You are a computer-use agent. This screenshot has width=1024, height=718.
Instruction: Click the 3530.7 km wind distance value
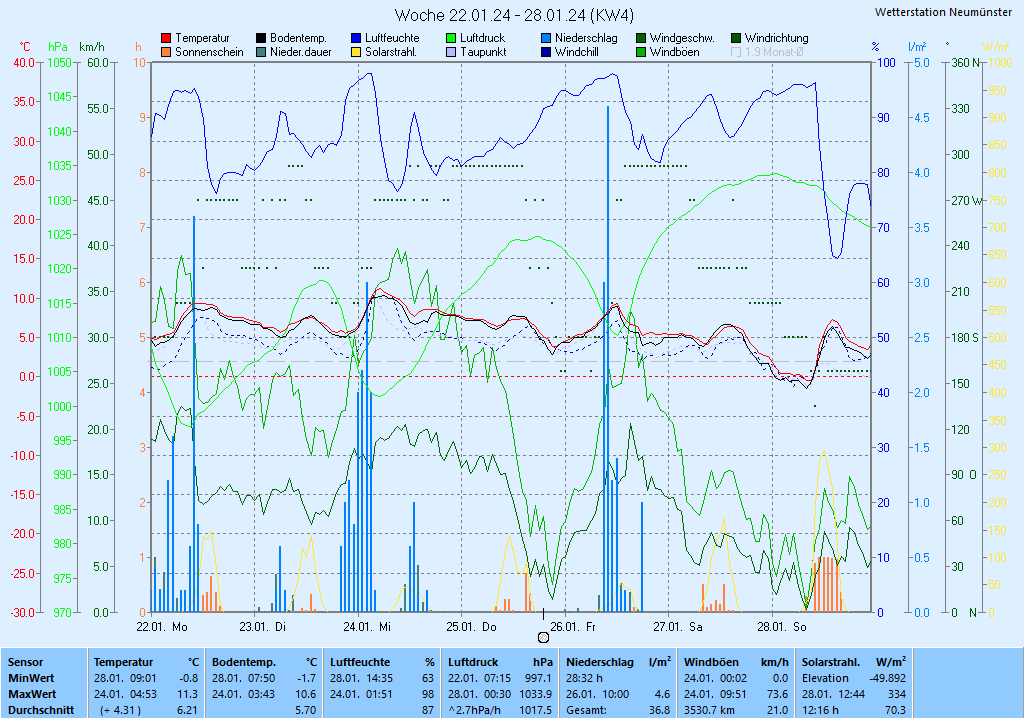[709, 710]
